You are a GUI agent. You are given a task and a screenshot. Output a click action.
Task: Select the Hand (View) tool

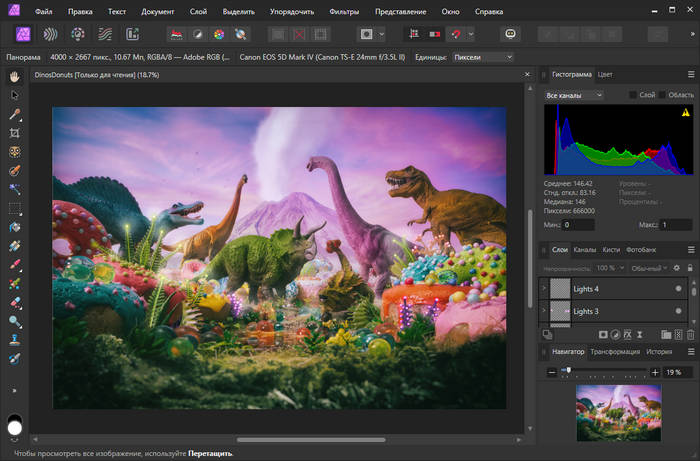pyautogui.click(x=15, y=76)
